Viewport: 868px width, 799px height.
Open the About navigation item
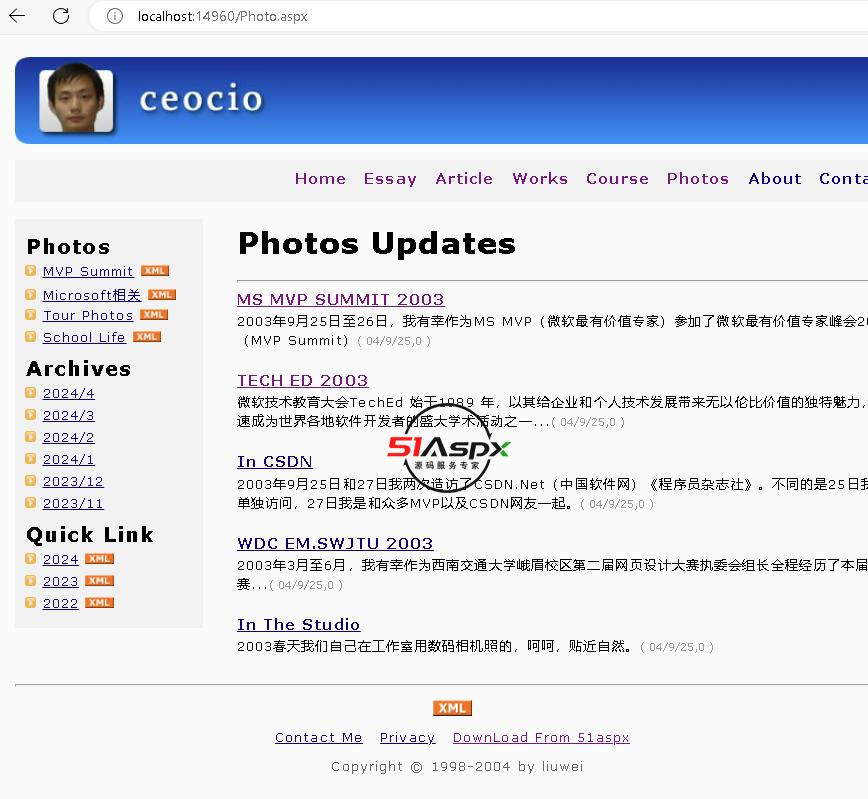[x=775, y=178]
